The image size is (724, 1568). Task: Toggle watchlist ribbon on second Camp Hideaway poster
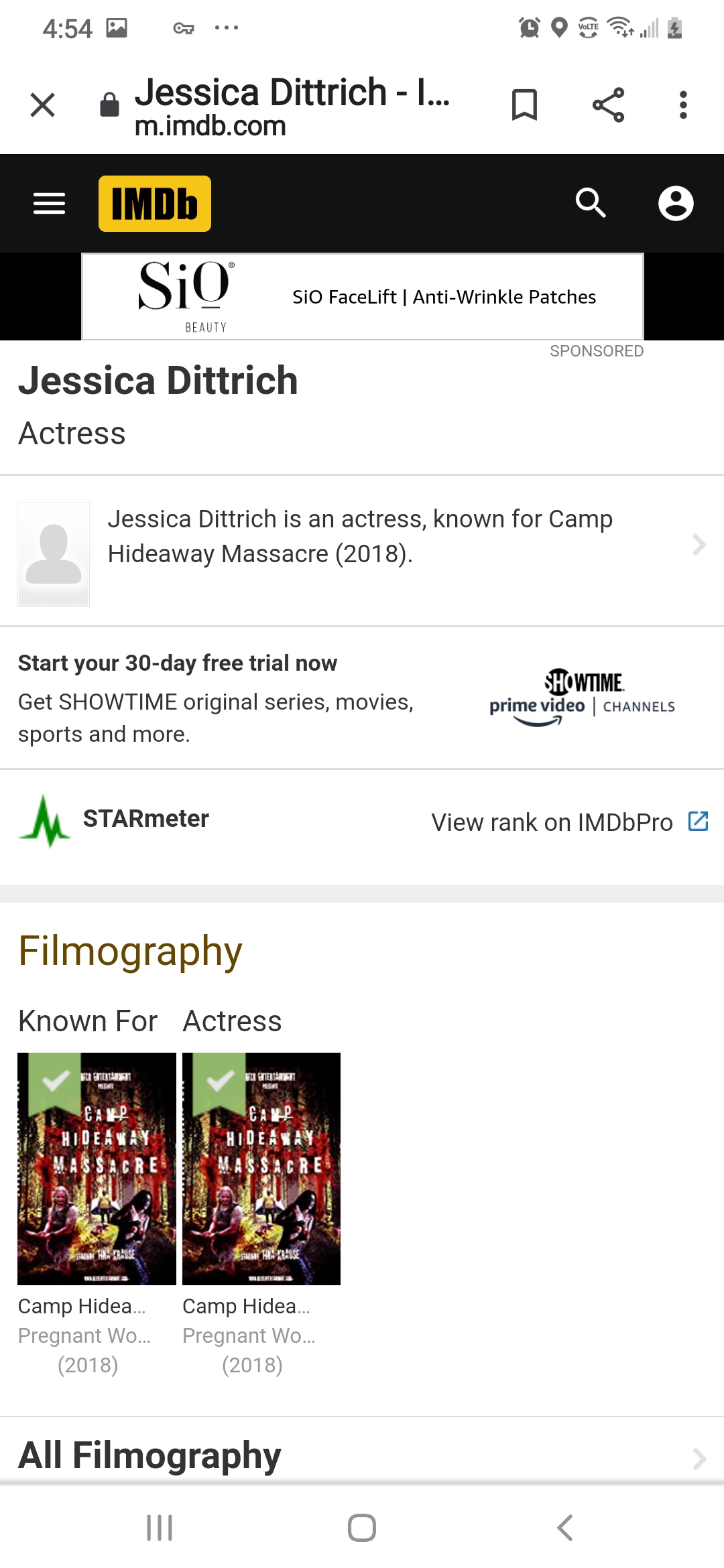point(220,1080)
